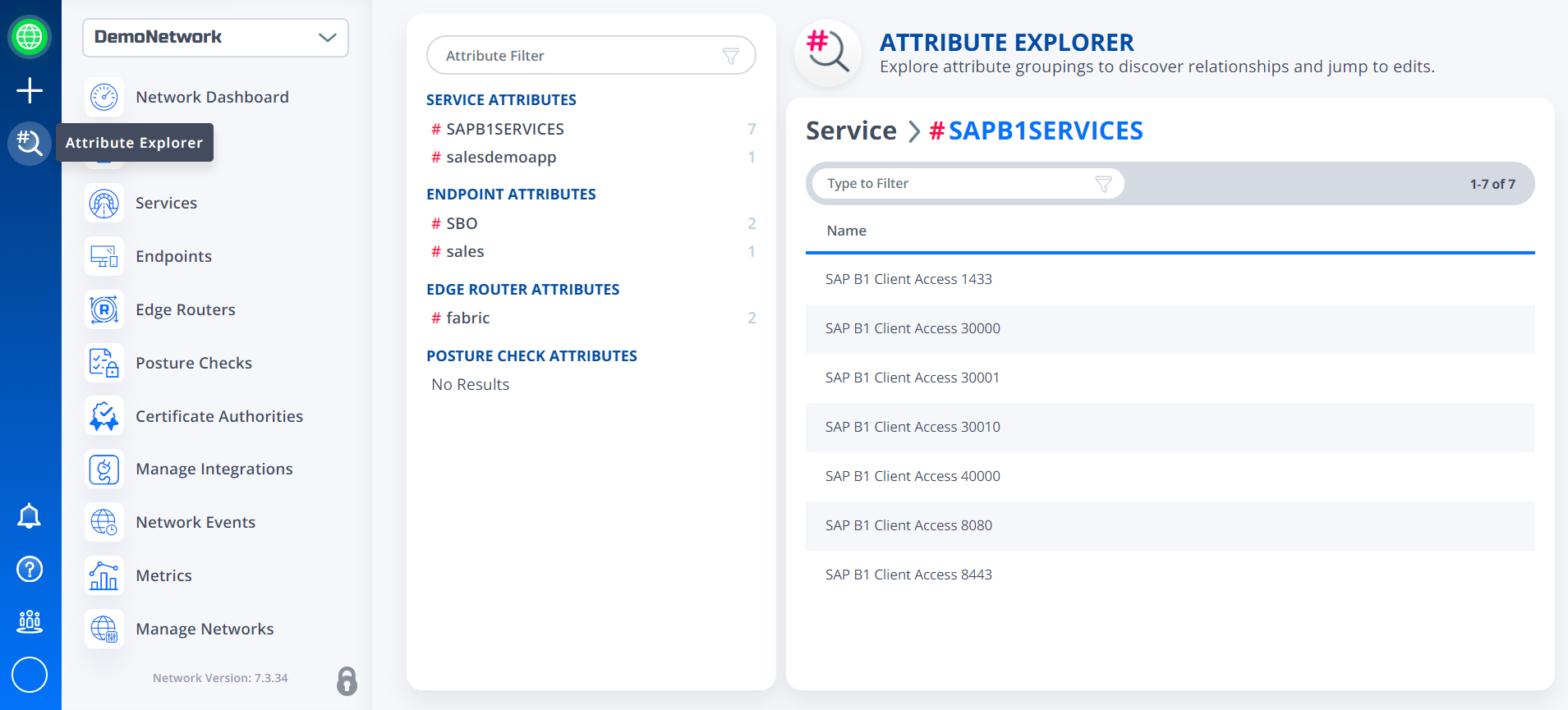
Task: Click #SAPB1SERVICES heading link
Action: click(x=1036, y=131)
